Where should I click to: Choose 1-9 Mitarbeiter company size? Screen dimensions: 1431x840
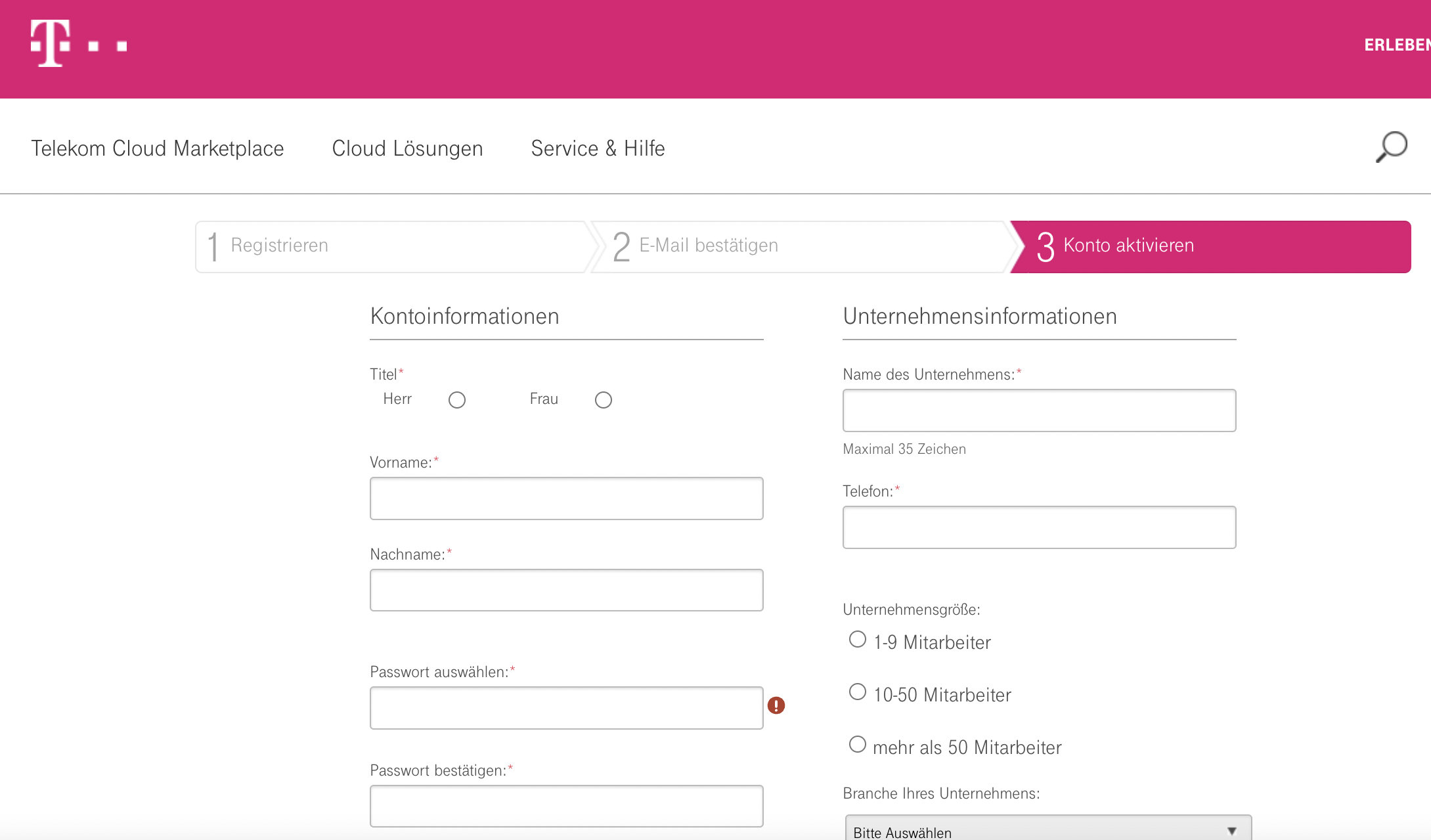coord(858,639)
